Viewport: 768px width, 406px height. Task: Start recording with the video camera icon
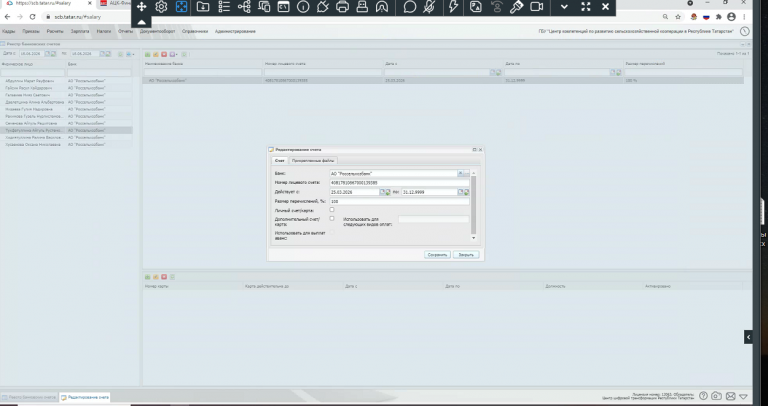point(537,7)
